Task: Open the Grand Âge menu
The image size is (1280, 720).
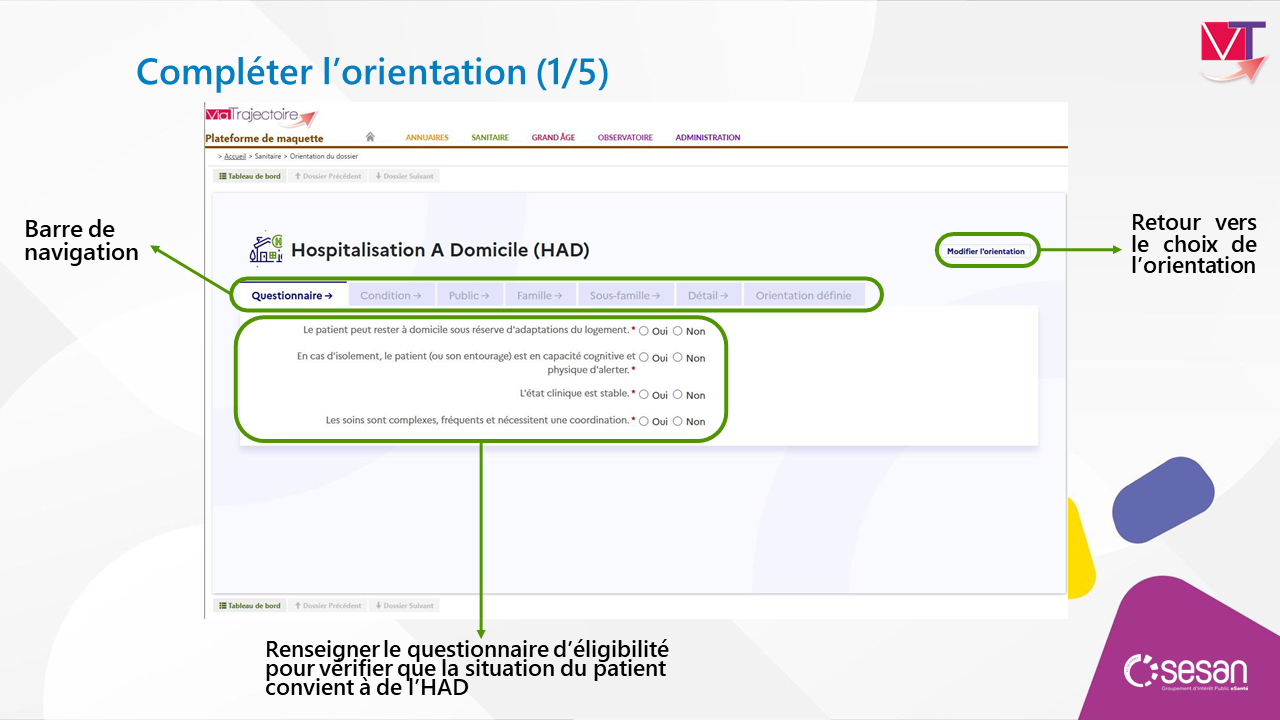Action: (x=553, y=138)
